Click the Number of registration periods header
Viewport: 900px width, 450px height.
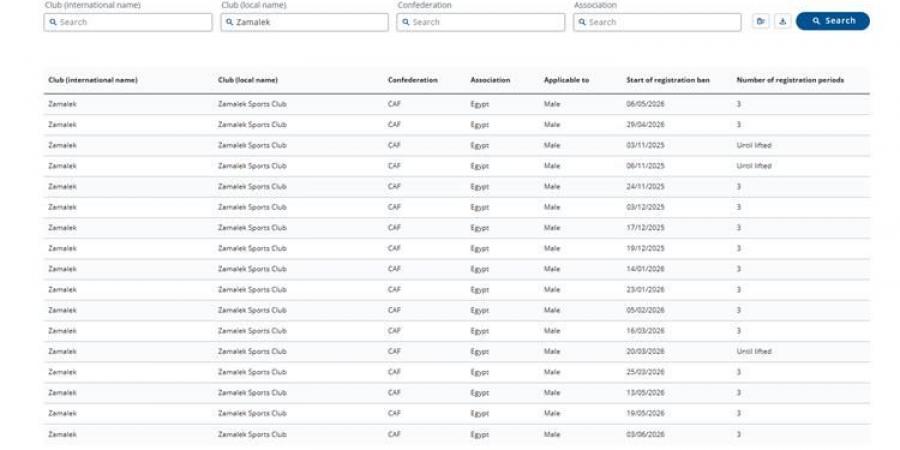click(790, 80)
